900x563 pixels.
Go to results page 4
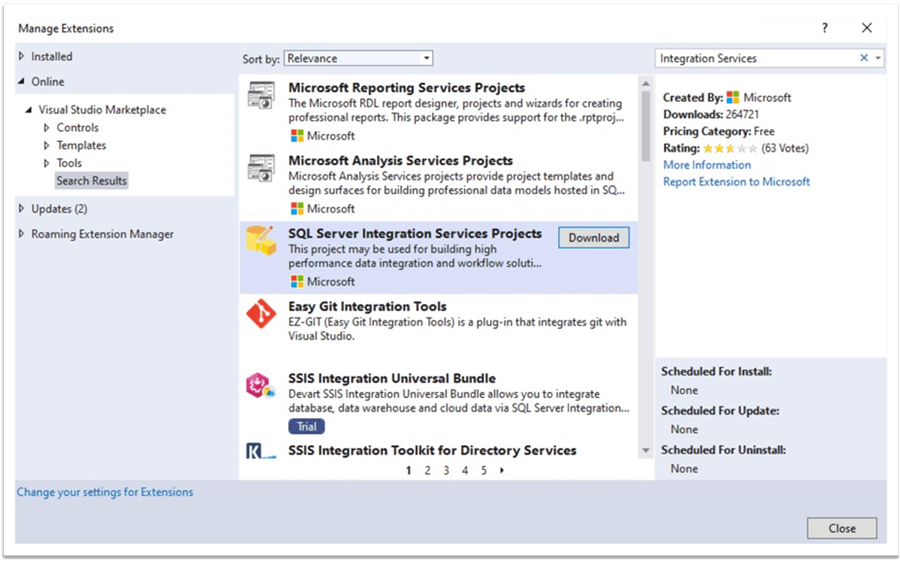[465, 470]
